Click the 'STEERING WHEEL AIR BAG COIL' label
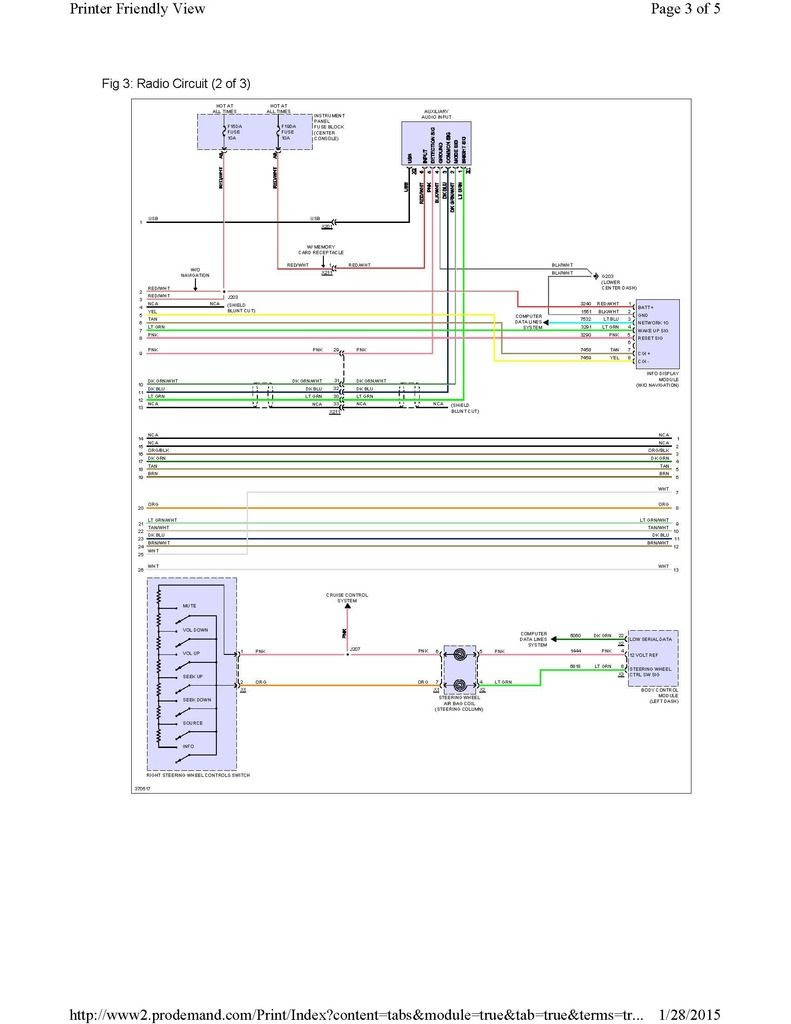Viewport: 791px width, 1024px height. pyautogui.click(x=459, y=700)
